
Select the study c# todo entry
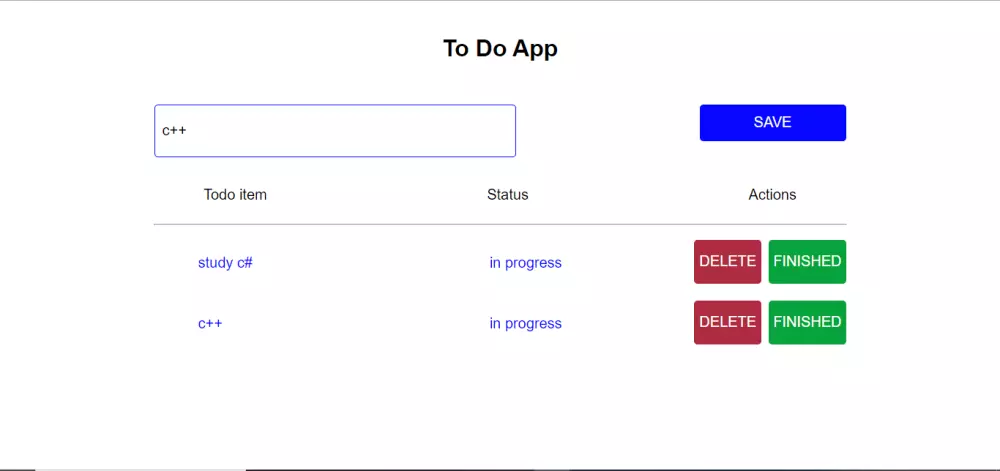(x=225, y=263)
